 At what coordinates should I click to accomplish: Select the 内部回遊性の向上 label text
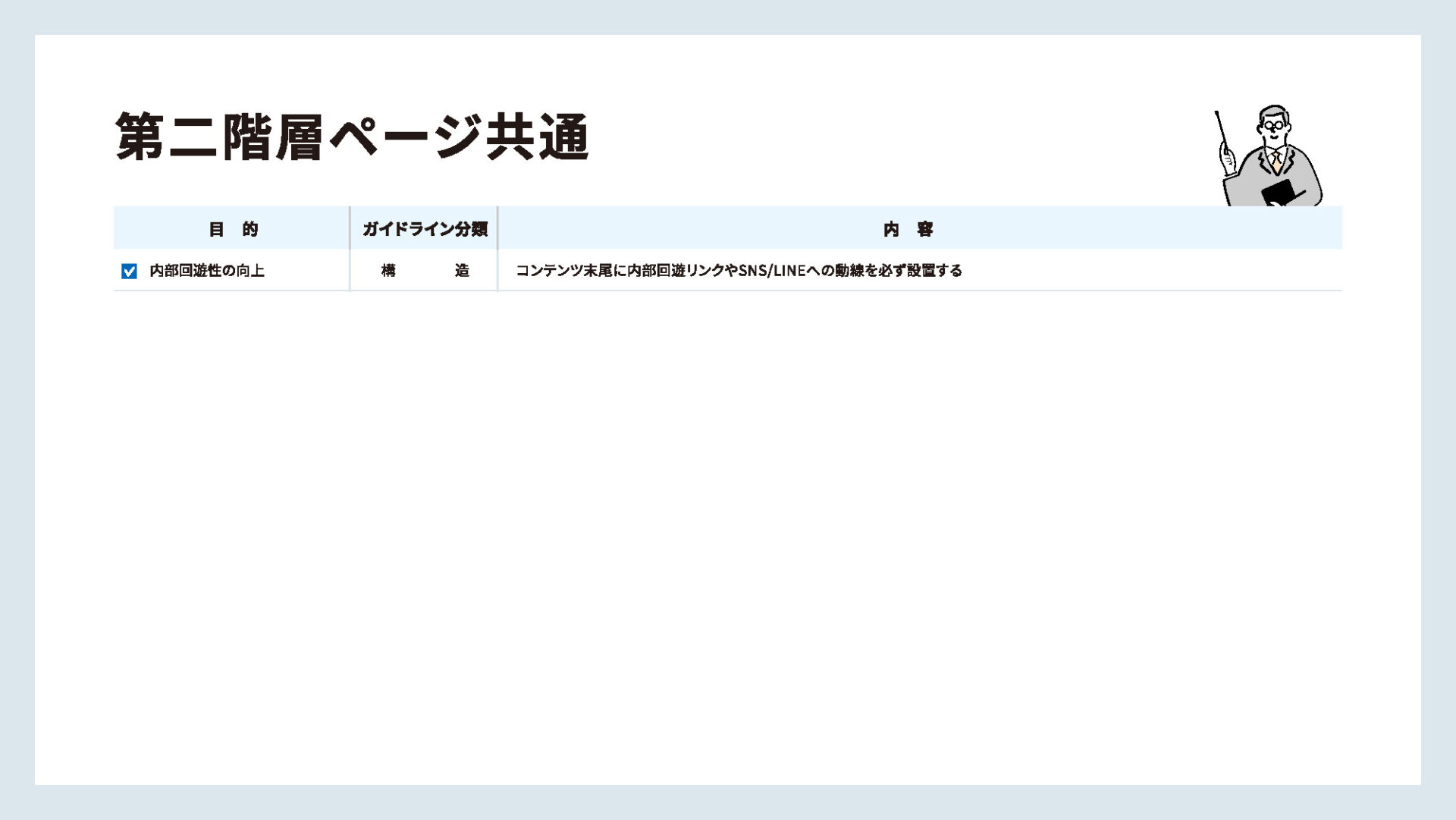[x=206, y=271]
